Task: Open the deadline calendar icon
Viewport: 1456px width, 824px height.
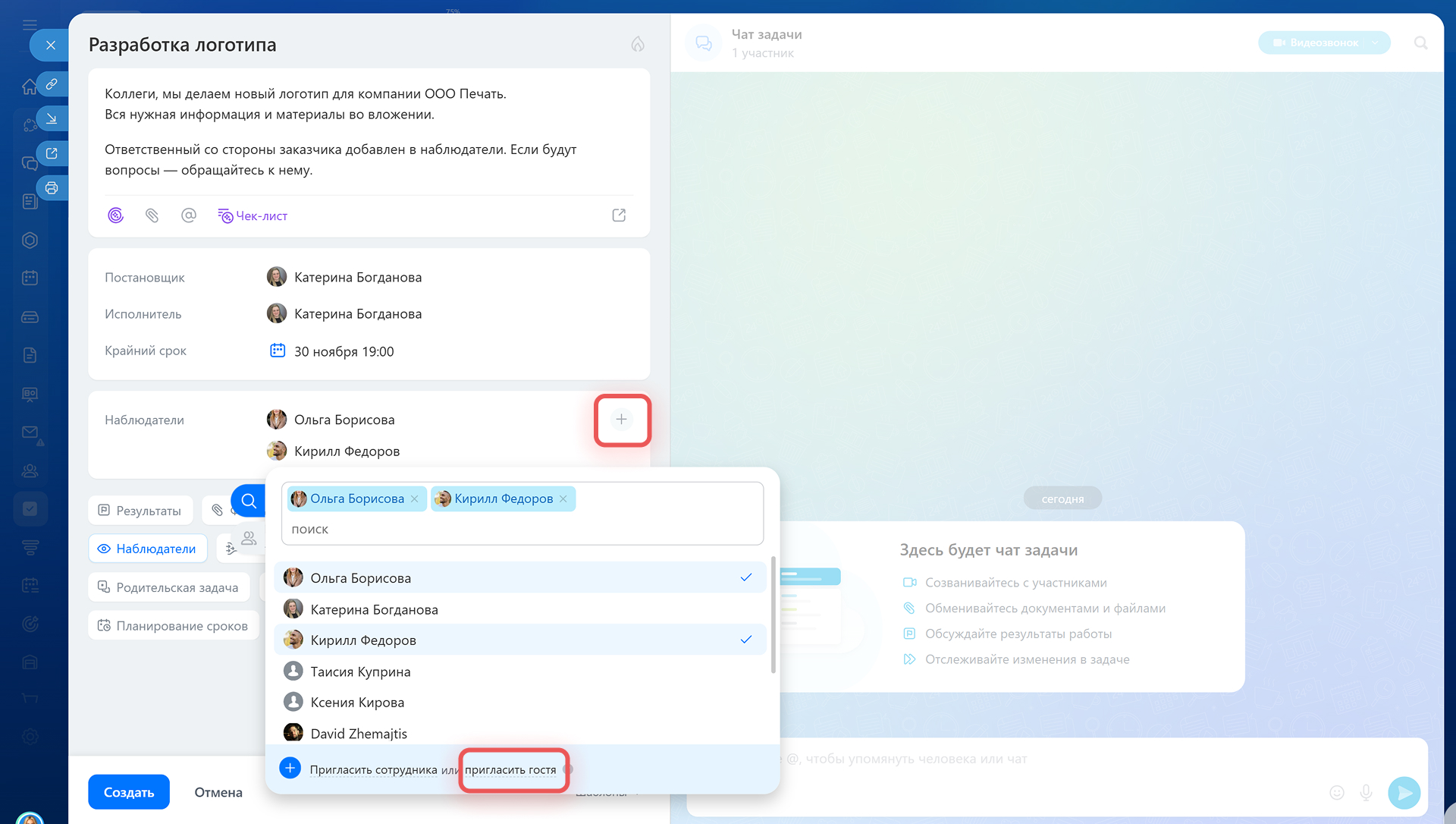Action: 278,351
